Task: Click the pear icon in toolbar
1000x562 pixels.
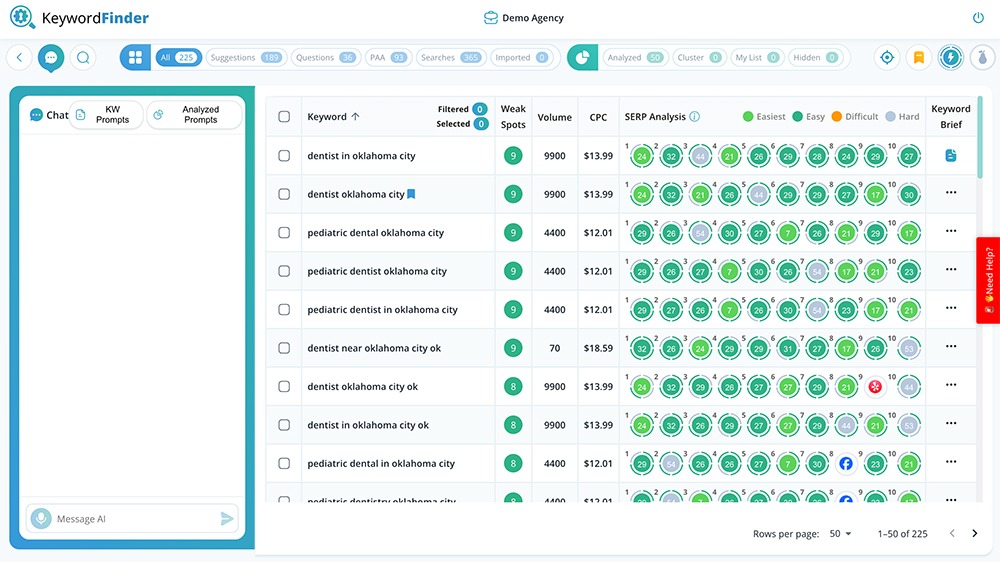Action: coord(982,57)
